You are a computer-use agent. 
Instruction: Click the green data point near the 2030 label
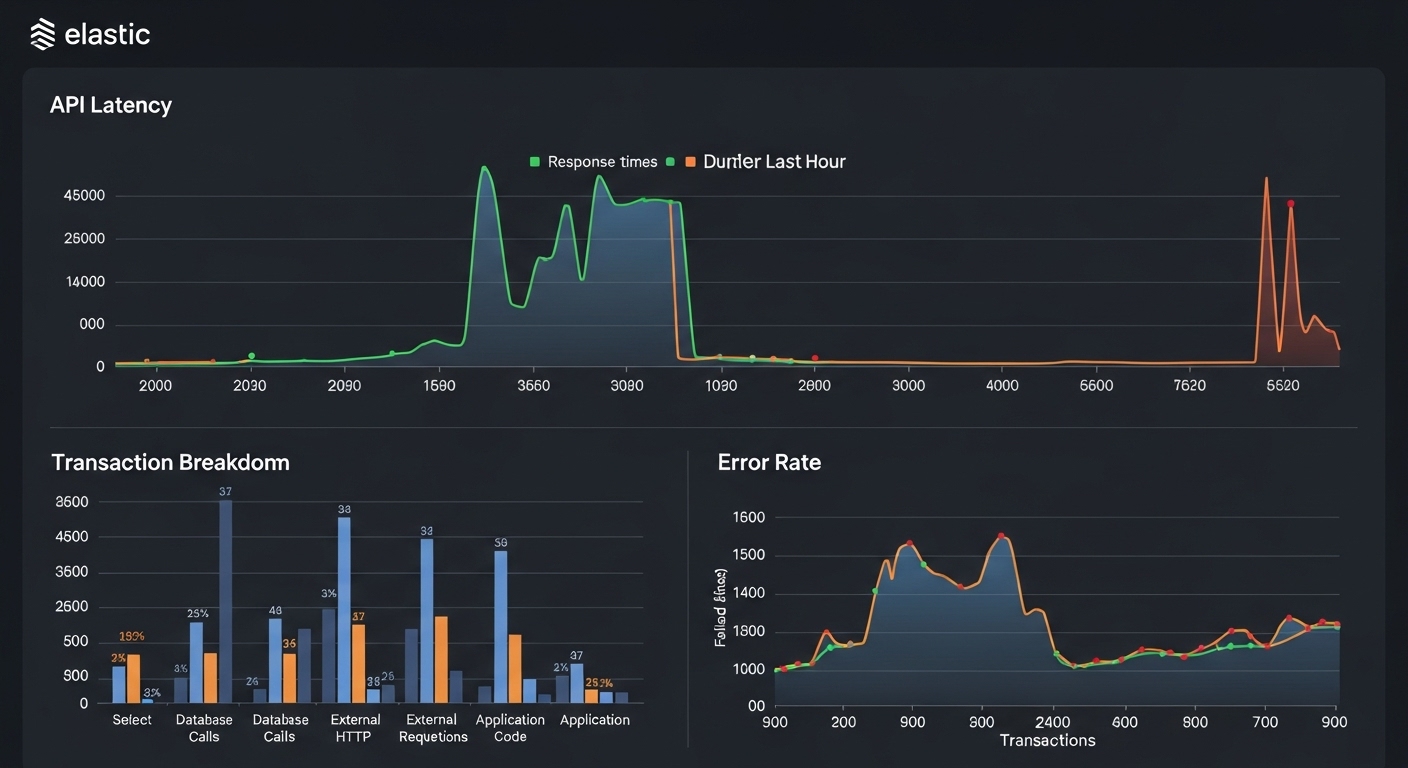pos(252,356)
